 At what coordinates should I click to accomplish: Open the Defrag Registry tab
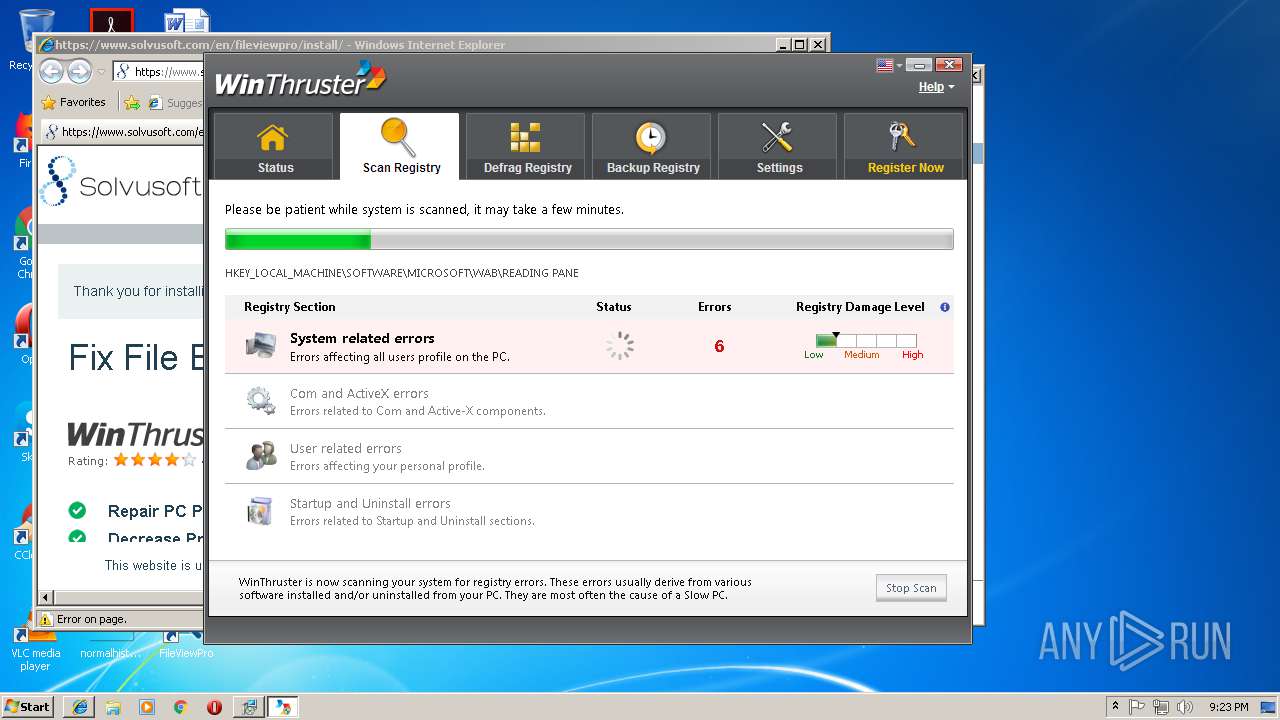(x=526, y=146)
